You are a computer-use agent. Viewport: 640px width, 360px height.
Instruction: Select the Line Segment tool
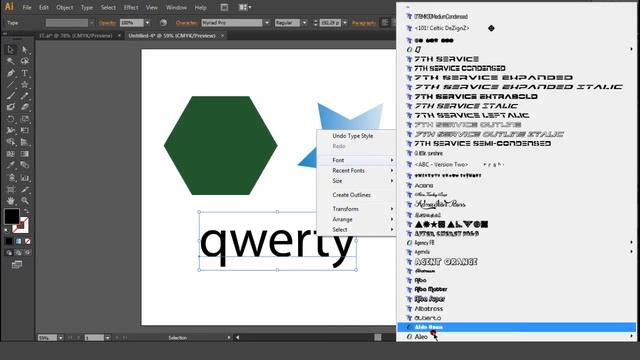pos(11,84)
